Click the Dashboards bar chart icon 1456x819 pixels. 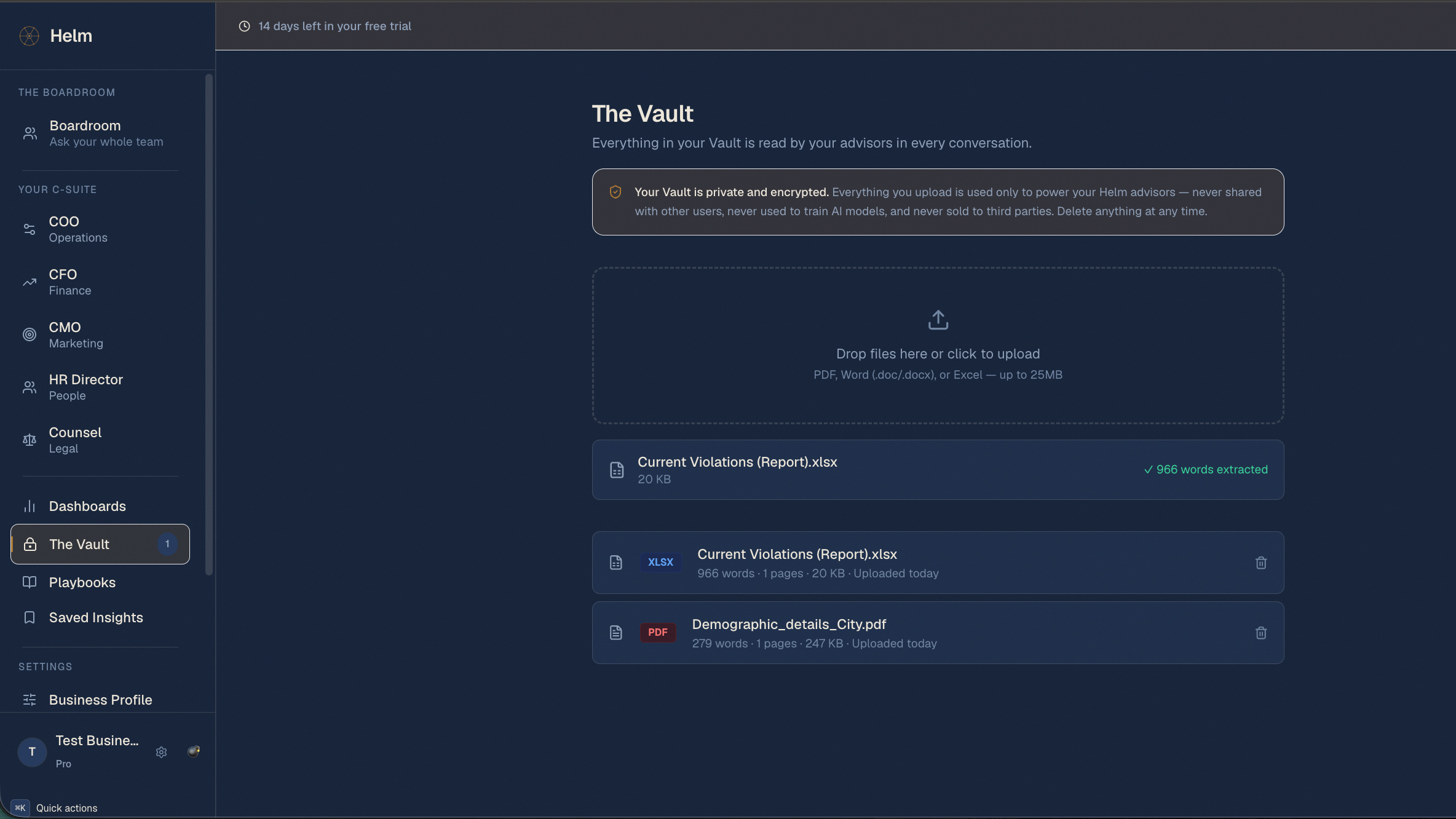[30, 506]
